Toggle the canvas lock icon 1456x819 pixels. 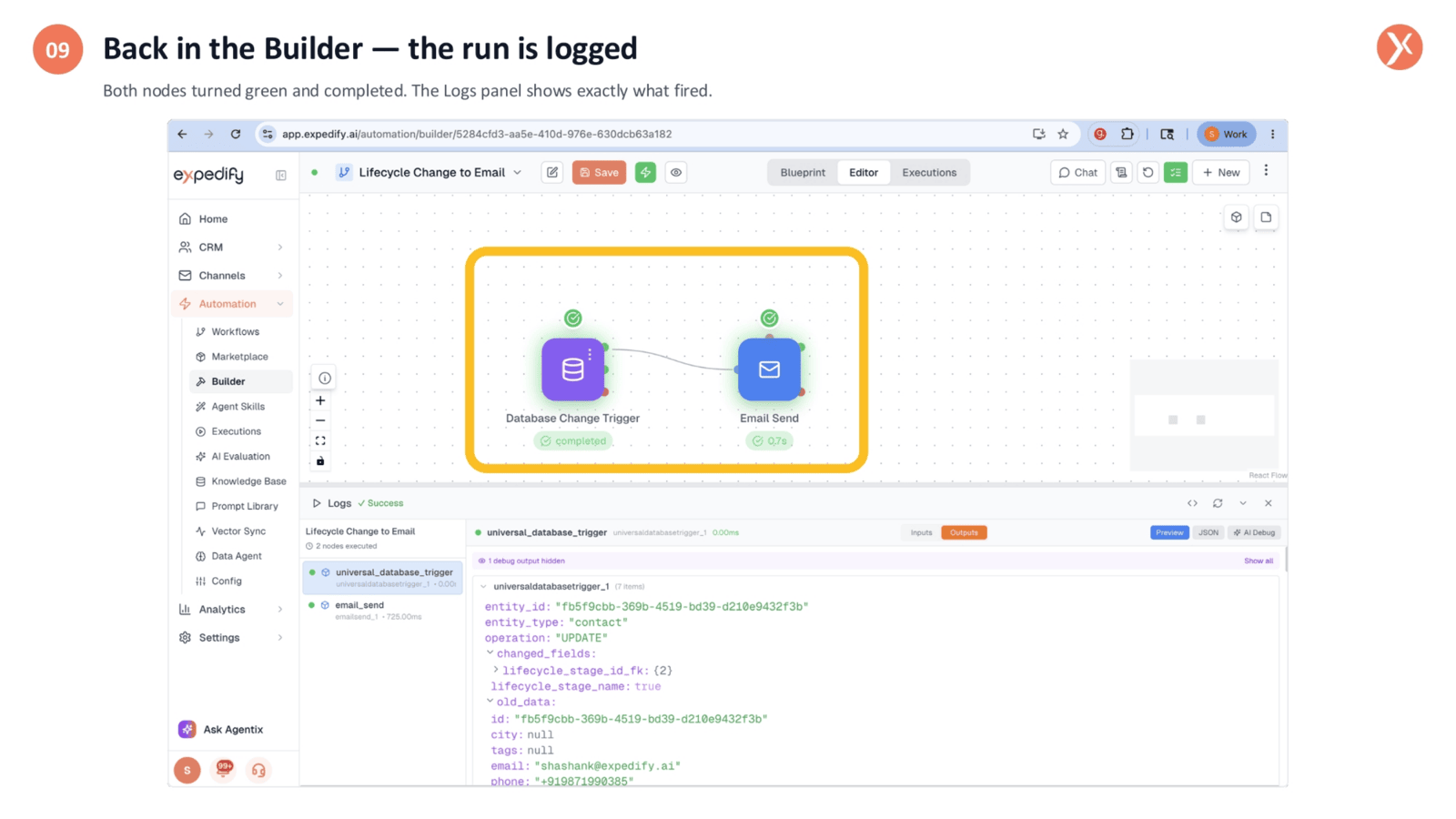320,461
